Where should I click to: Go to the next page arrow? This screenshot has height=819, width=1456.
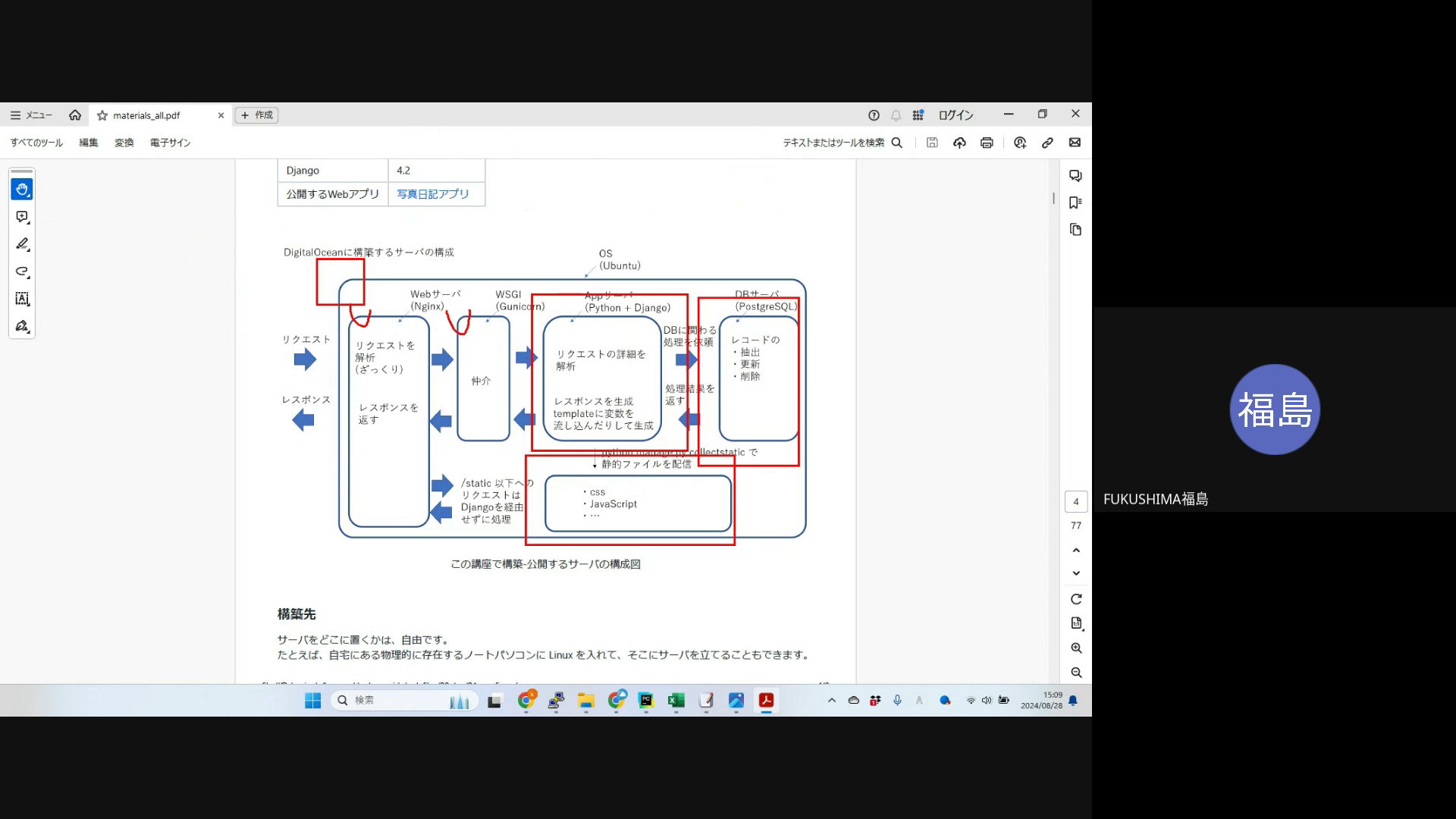[1076, 573]
